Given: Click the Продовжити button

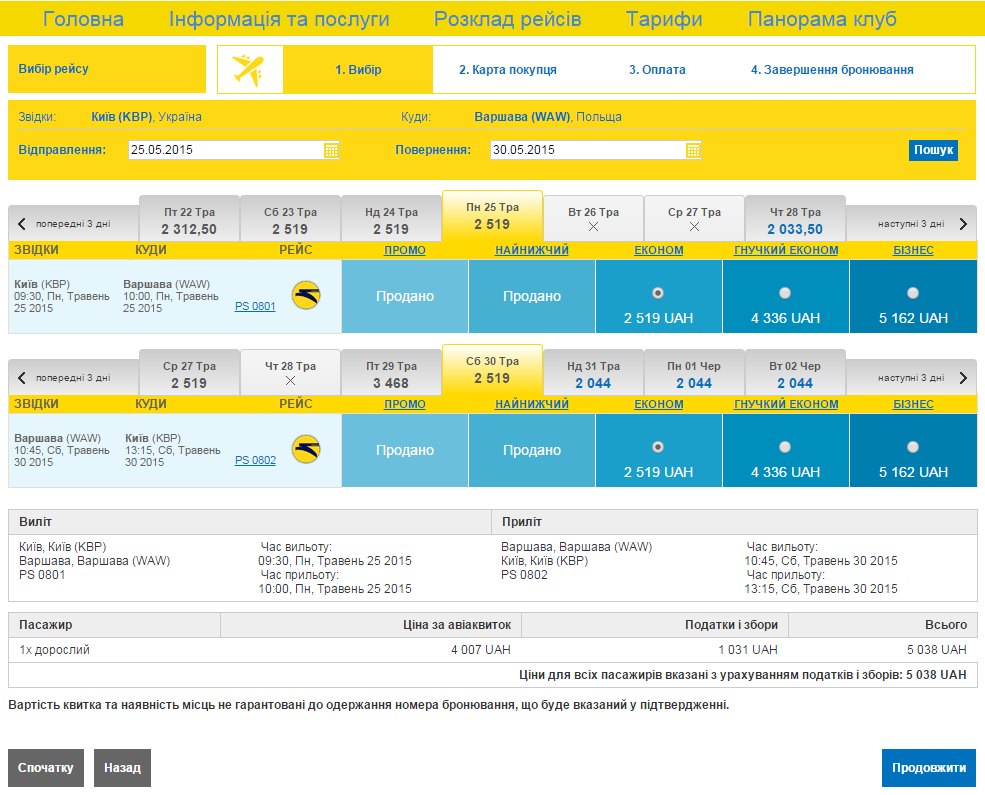Looking at the screenshot, I should (x=928, y=767).
